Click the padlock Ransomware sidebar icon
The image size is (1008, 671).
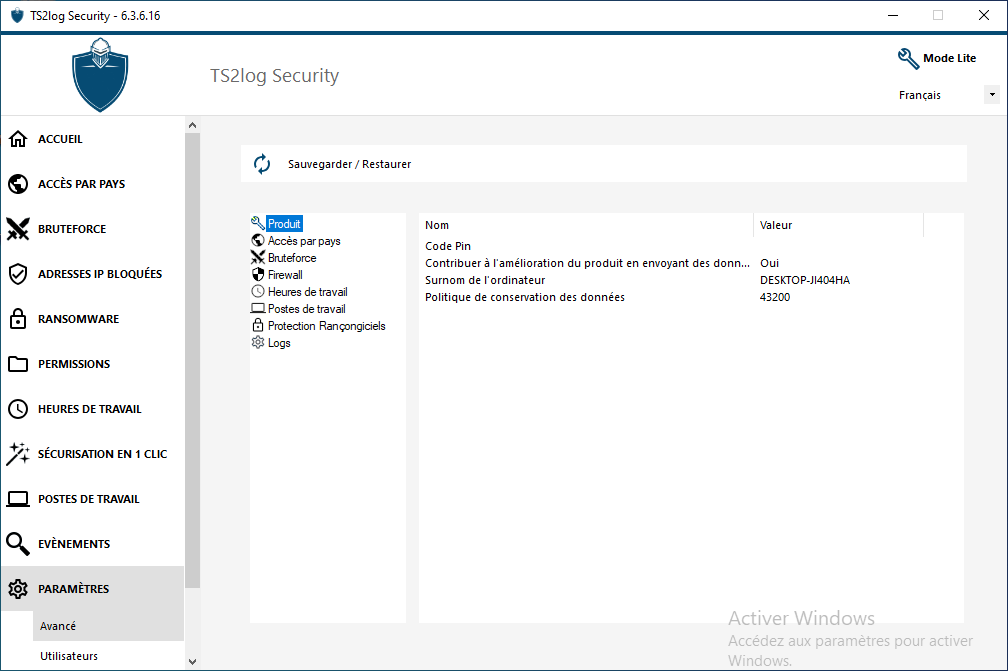tap(18, 319)
